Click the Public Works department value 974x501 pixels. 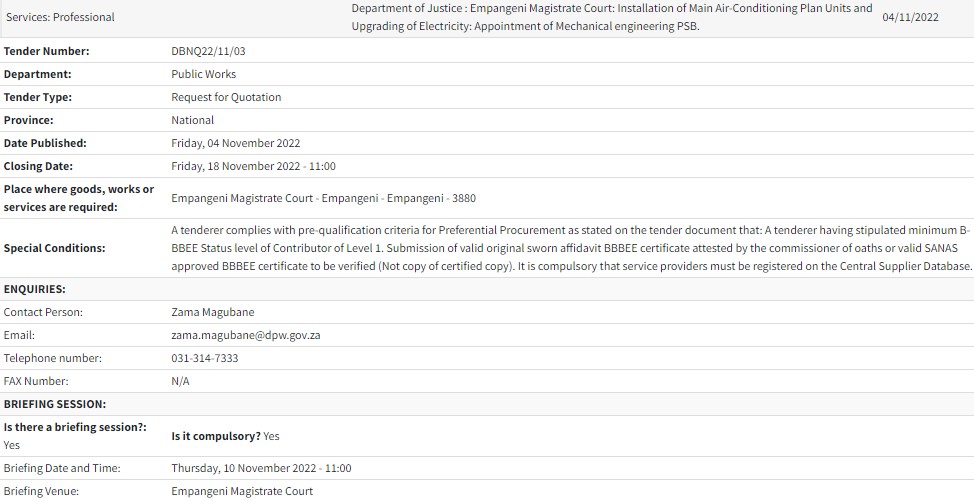coord(203,74)
